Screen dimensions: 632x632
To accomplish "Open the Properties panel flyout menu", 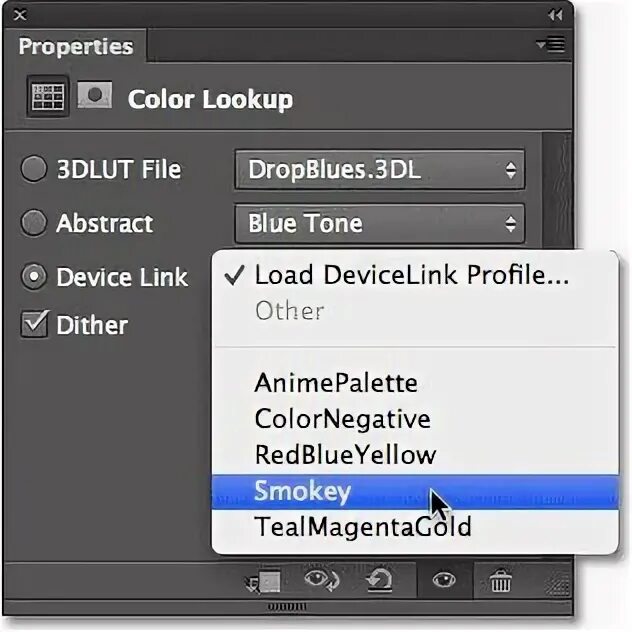I will click(549, 44).
